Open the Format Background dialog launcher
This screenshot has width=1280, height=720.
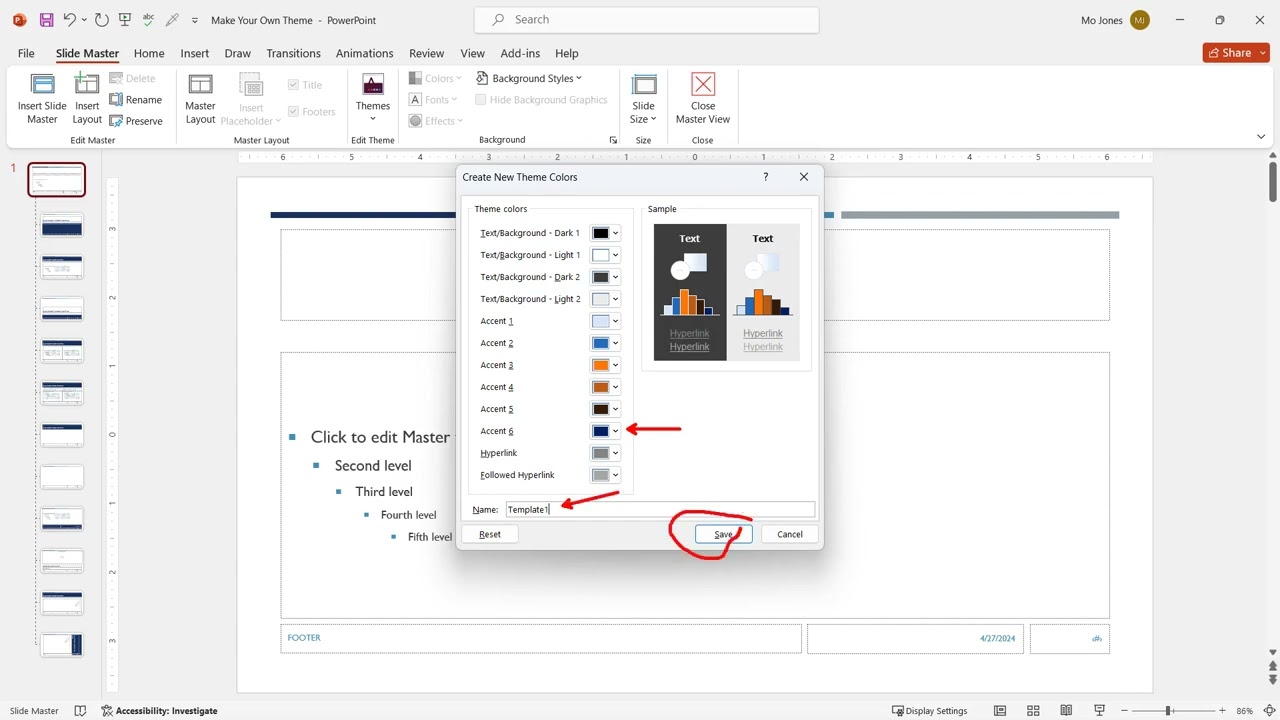click(x=613, y=140)
